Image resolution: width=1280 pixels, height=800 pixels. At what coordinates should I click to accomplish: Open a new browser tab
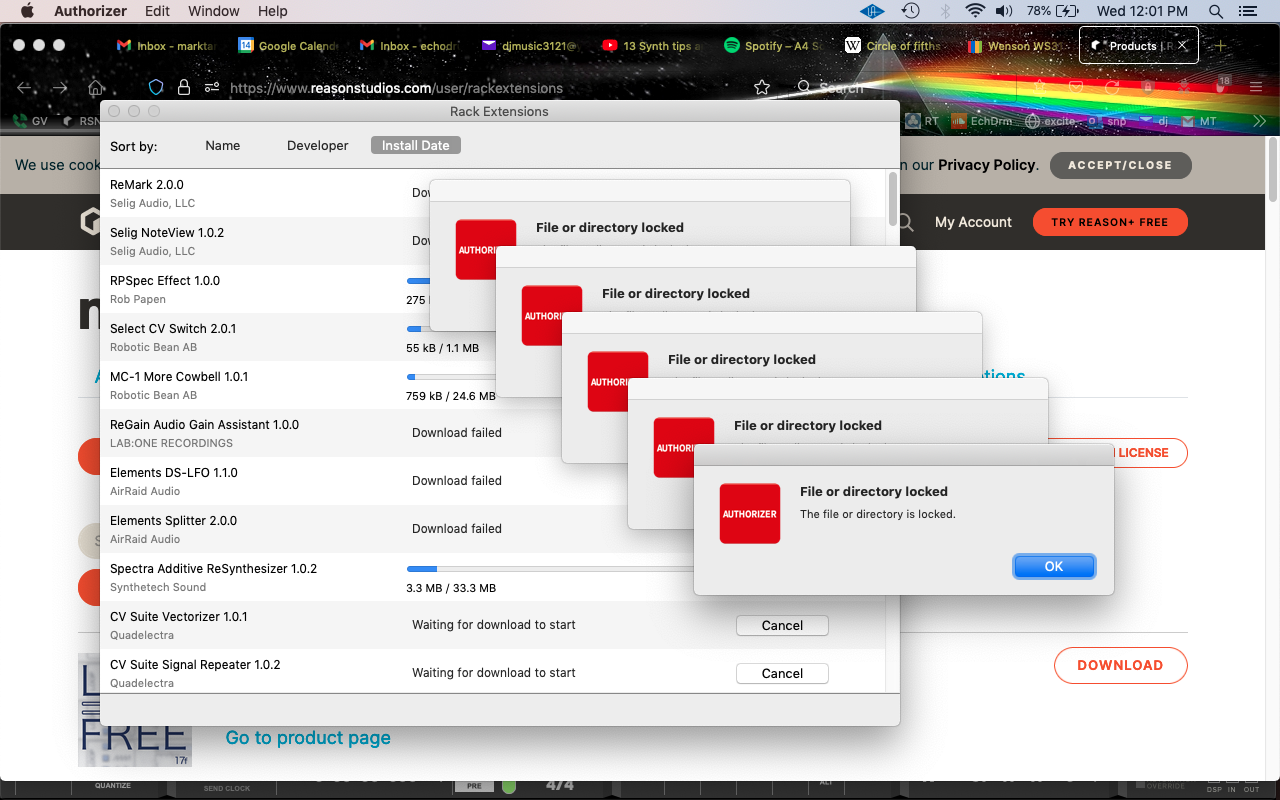tap(1220, 46)
